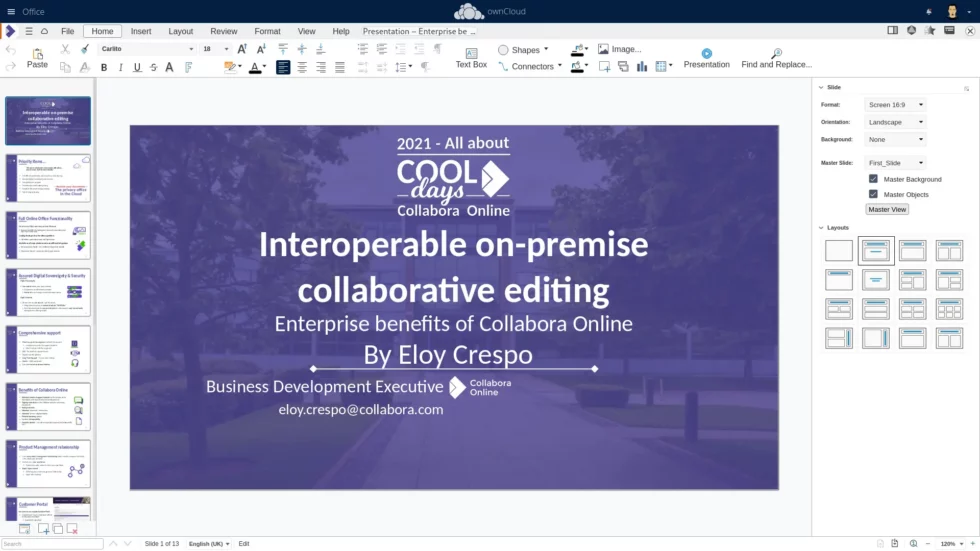Increase font size with the A-up icon
The height and width of the screenshot is (551, 980).
click(242, 49)
